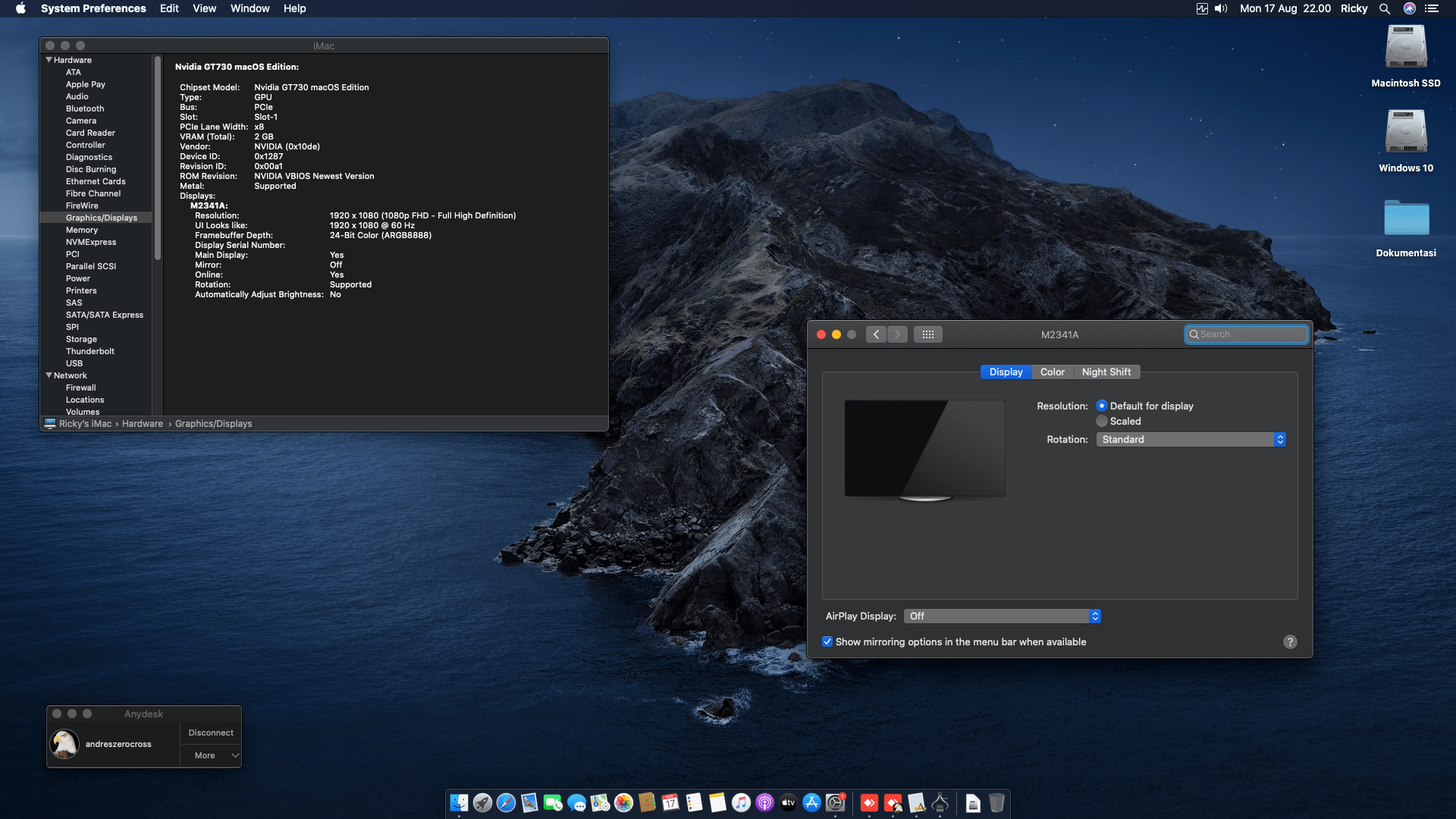Focus the System Preferences Search field
Screen dimensions: 1456x819
point(1247,334)
